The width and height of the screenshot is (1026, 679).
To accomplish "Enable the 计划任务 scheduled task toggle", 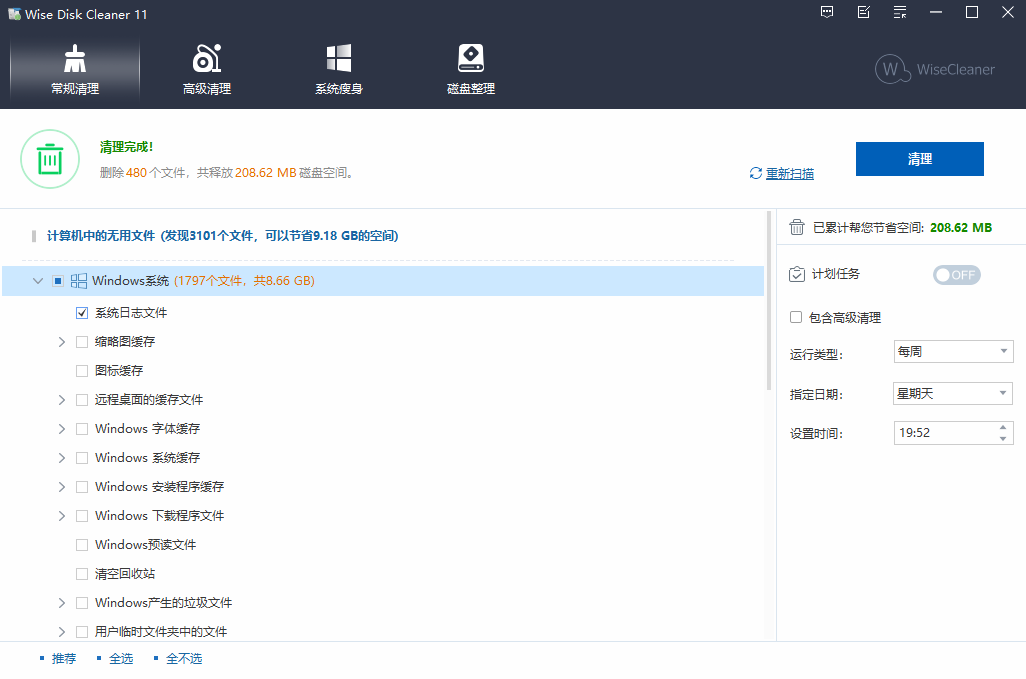I will point(956,274).
